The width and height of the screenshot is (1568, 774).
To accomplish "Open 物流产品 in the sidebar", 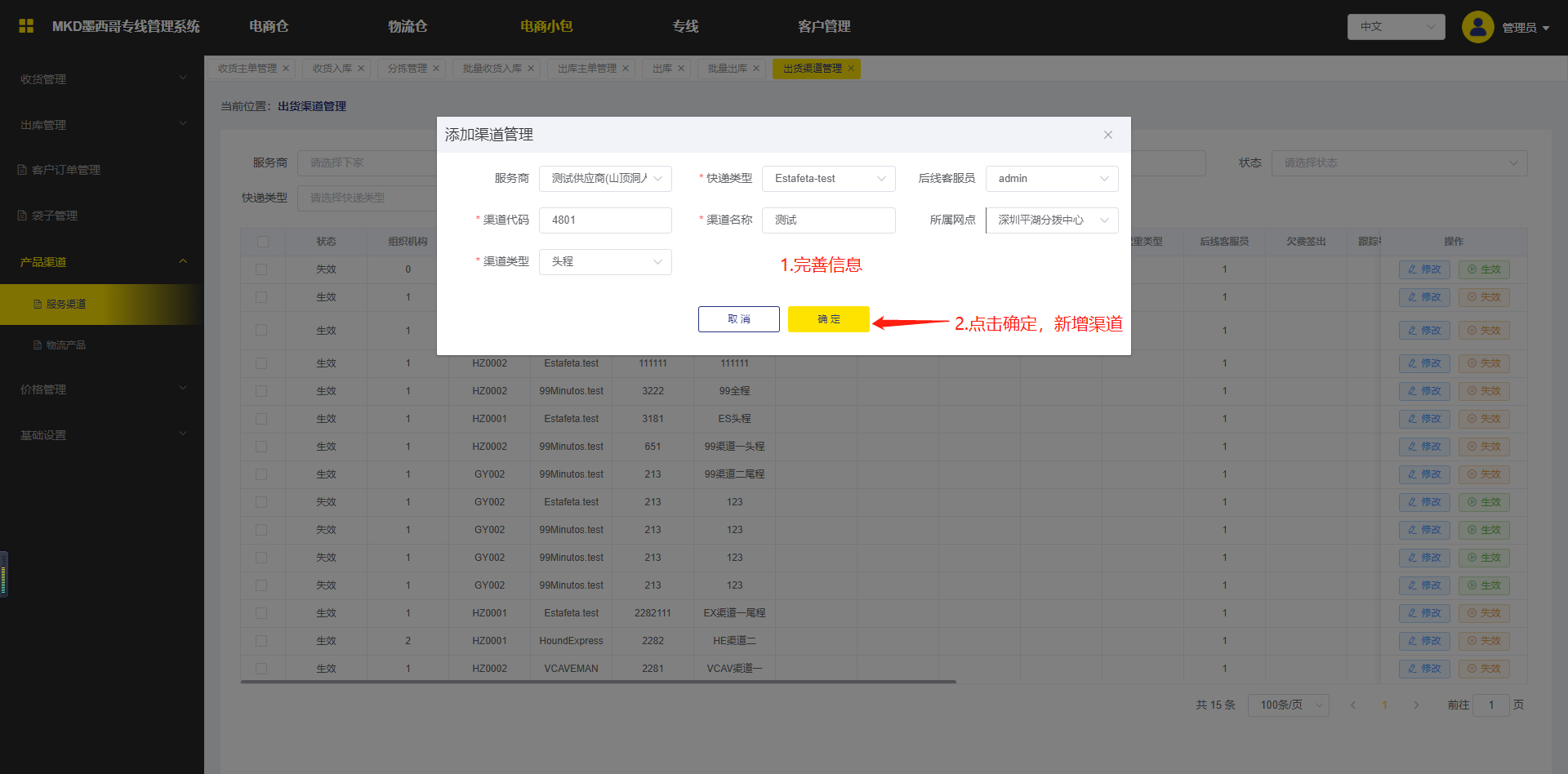I will coord(65,345).
